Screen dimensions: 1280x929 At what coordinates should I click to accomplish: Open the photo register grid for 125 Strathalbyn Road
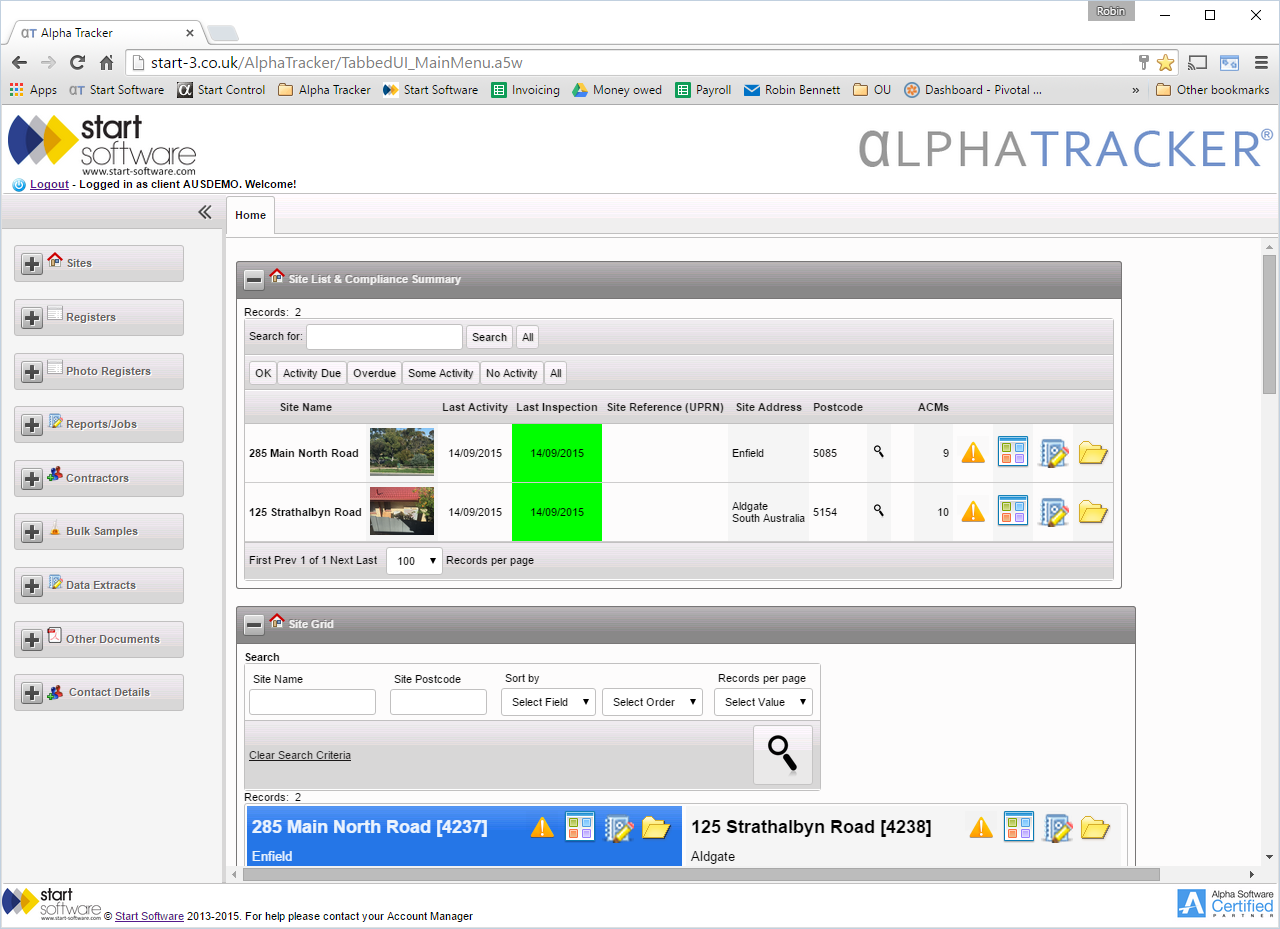[1012, 511]
